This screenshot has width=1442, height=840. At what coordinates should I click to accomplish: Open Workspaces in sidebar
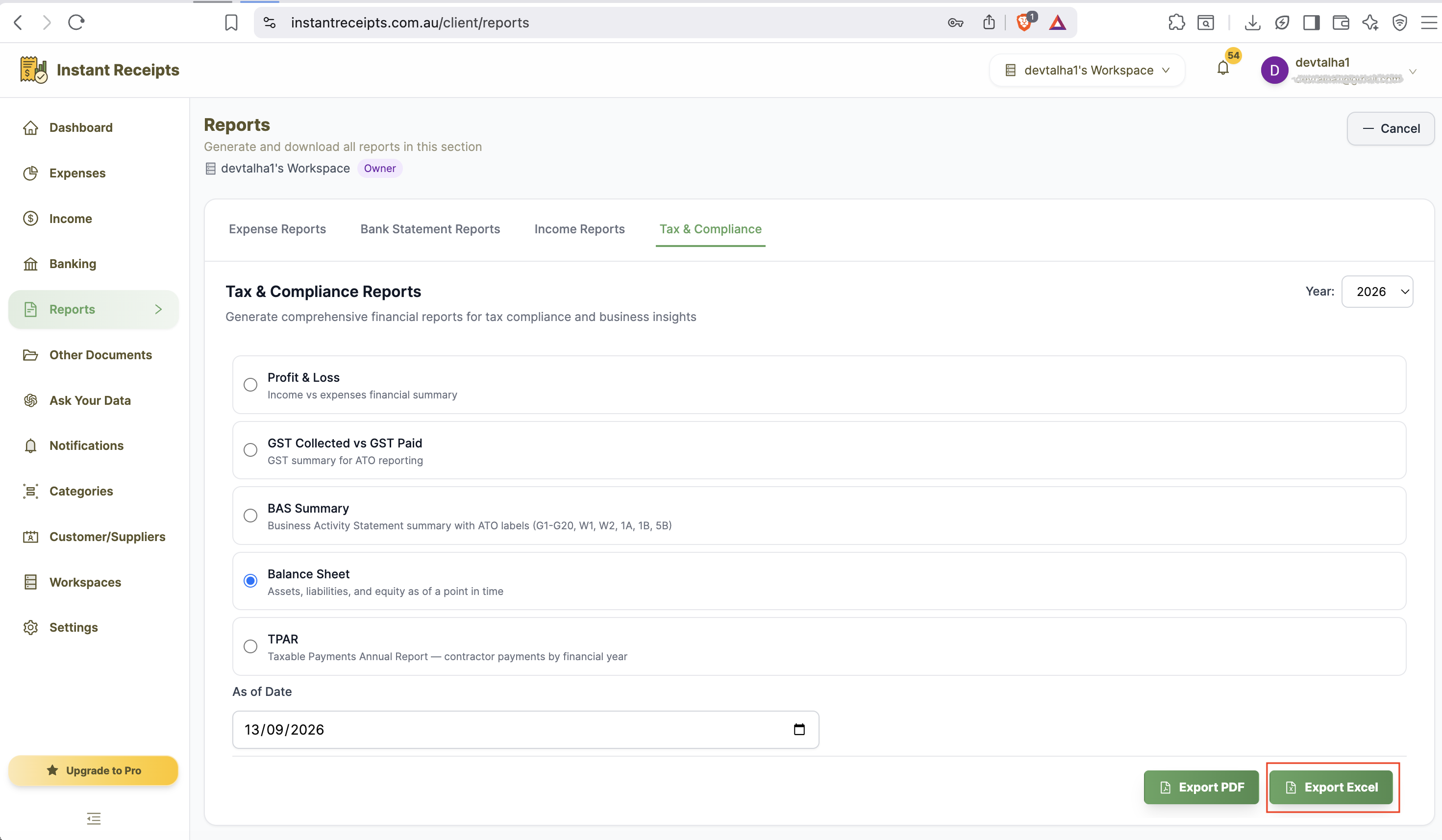(x=94, y=582)
